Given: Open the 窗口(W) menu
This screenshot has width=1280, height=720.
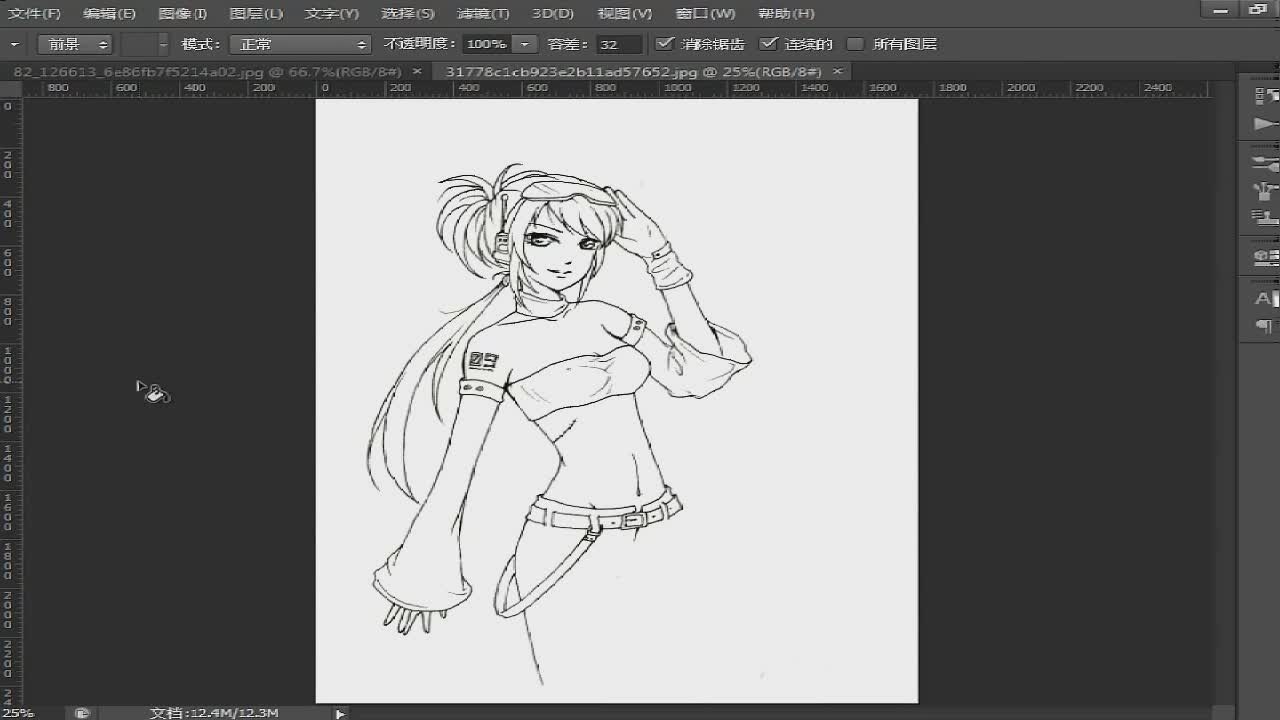Looking at the screenshot, I should pos(704,13).
